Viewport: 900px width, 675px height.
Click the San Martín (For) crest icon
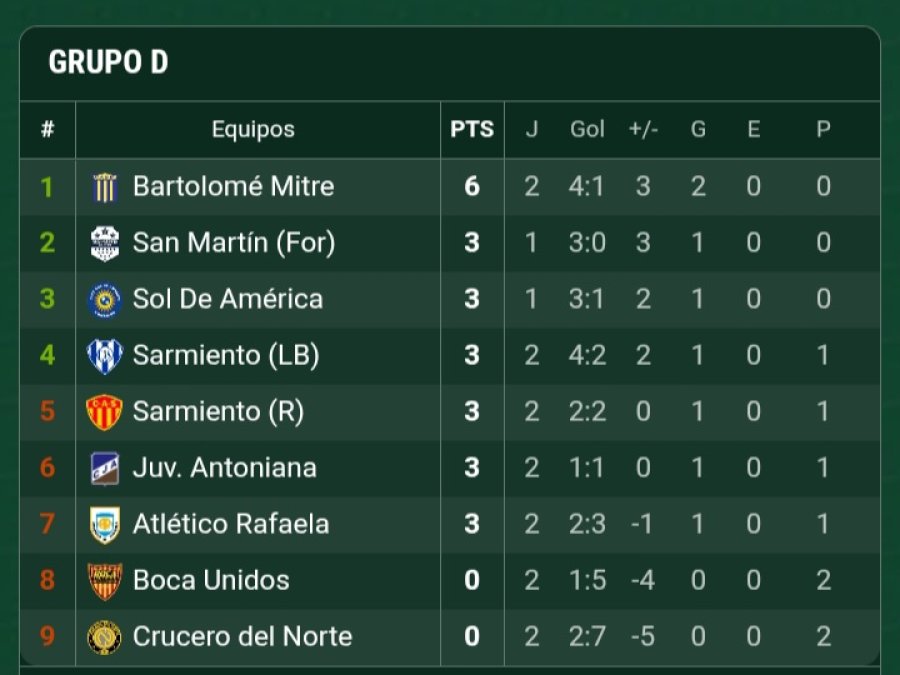coord(105,243)
